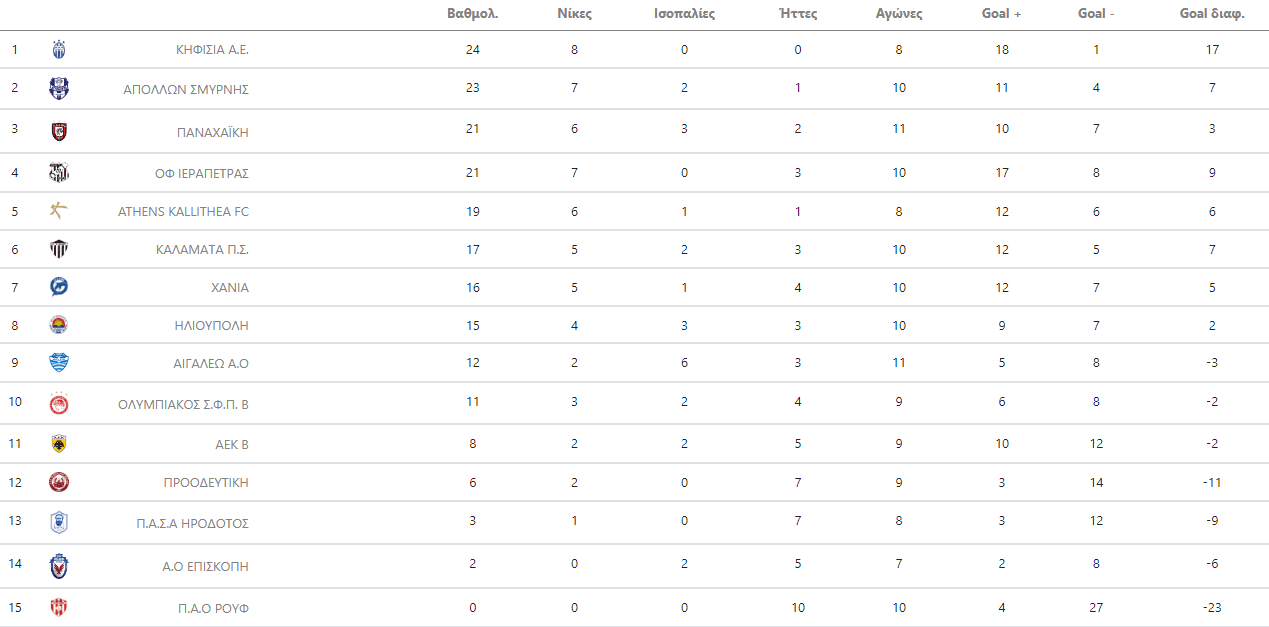Click the Αγώνες column header
Viewport: 1269px width, 627px height.
[899, 14]
